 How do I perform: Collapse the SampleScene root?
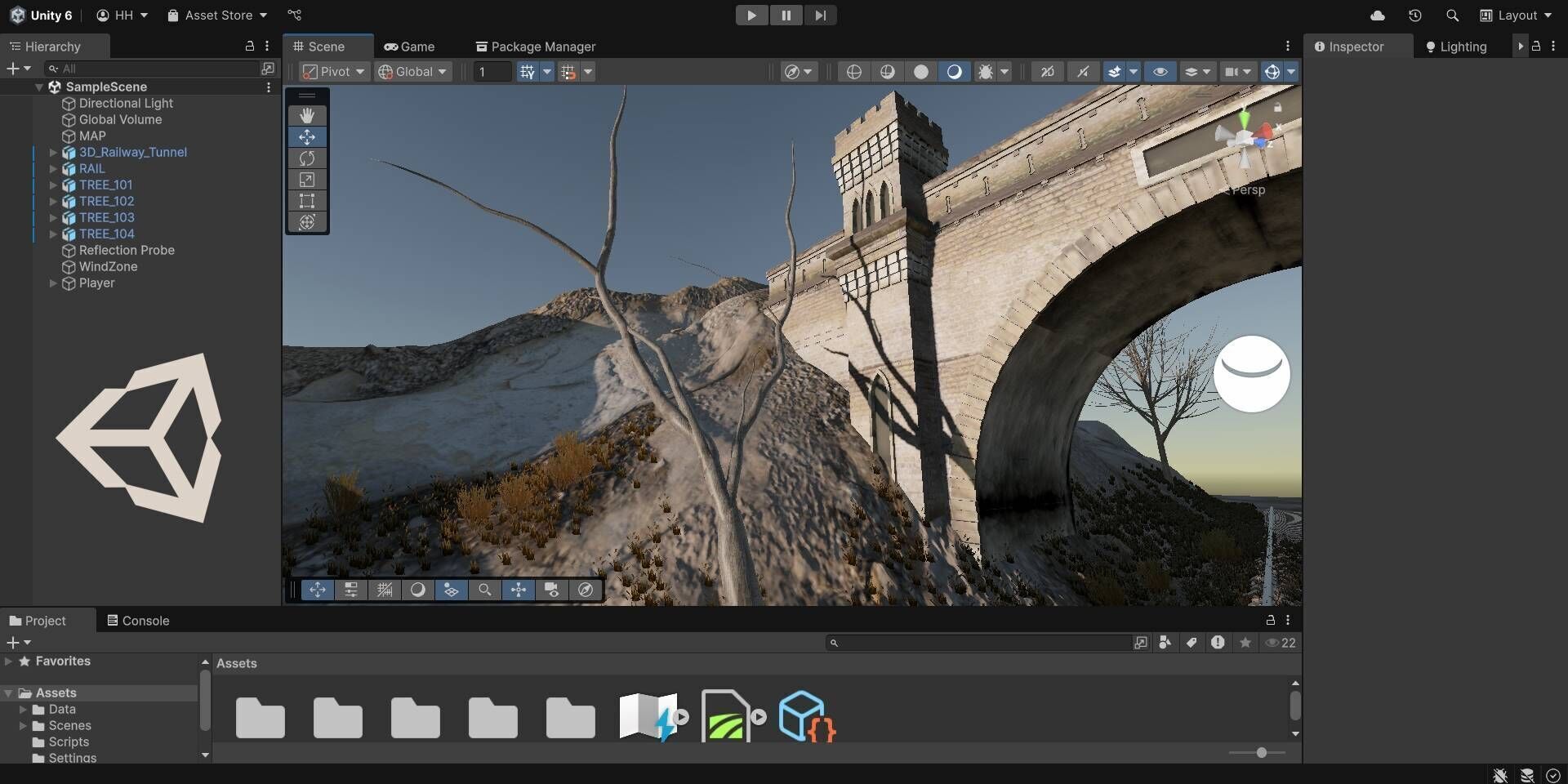coord(38,87)
